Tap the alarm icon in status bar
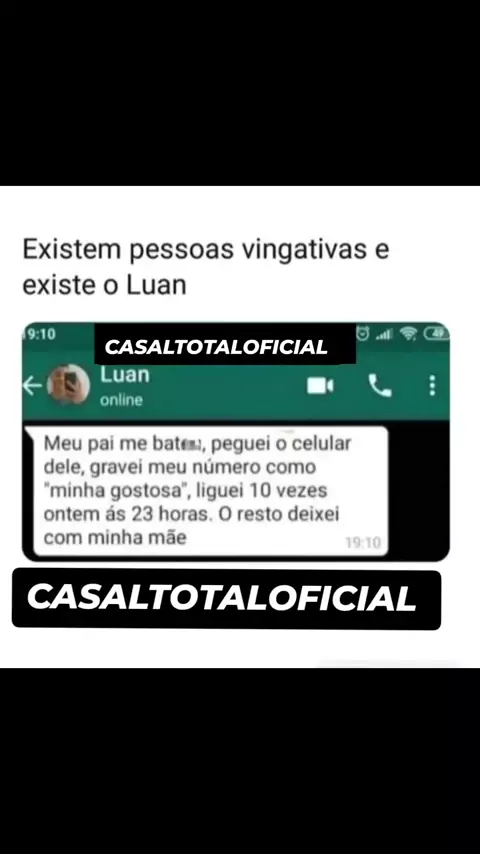The height and width of the screenshot is (854, 480). click(363, 333)
